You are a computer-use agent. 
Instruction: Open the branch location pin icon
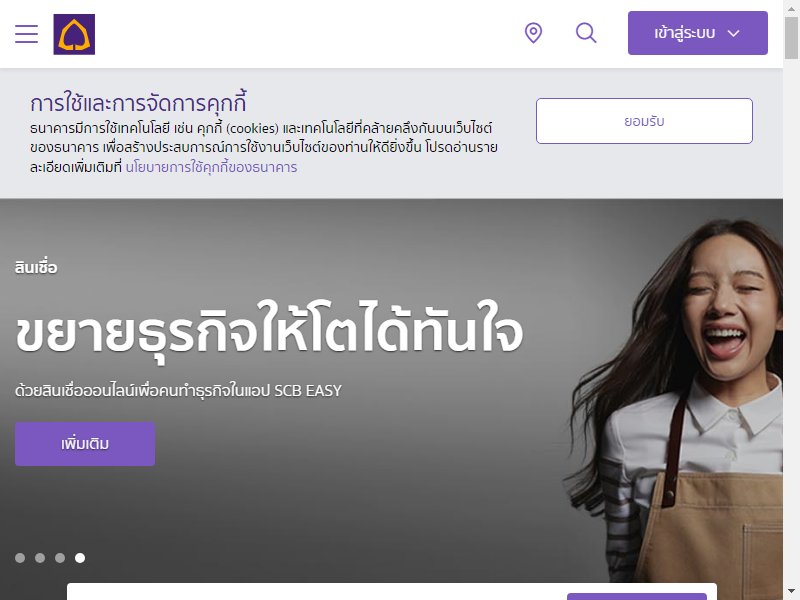pyautogui.click(x=533, y=33)
